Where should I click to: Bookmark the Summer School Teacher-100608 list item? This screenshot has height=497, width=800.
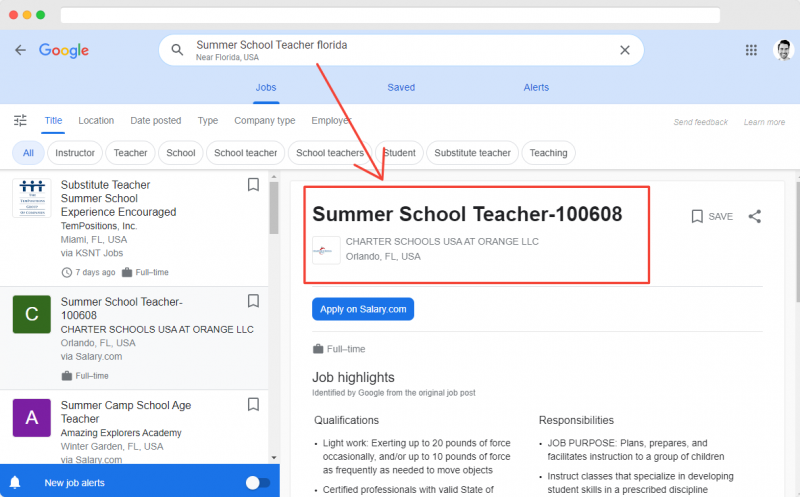coord(253,301)
